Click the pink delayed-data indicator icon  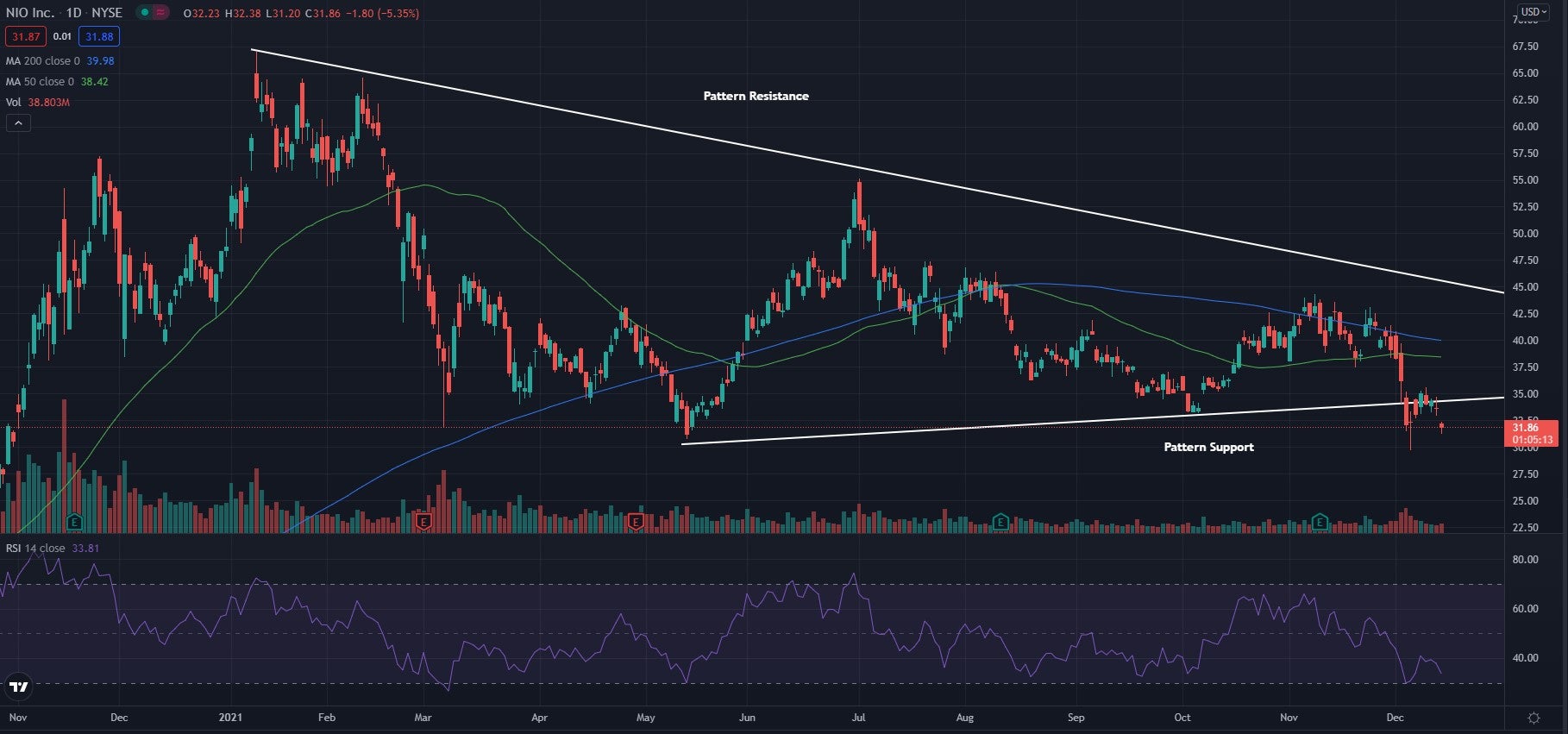point(160,13)
